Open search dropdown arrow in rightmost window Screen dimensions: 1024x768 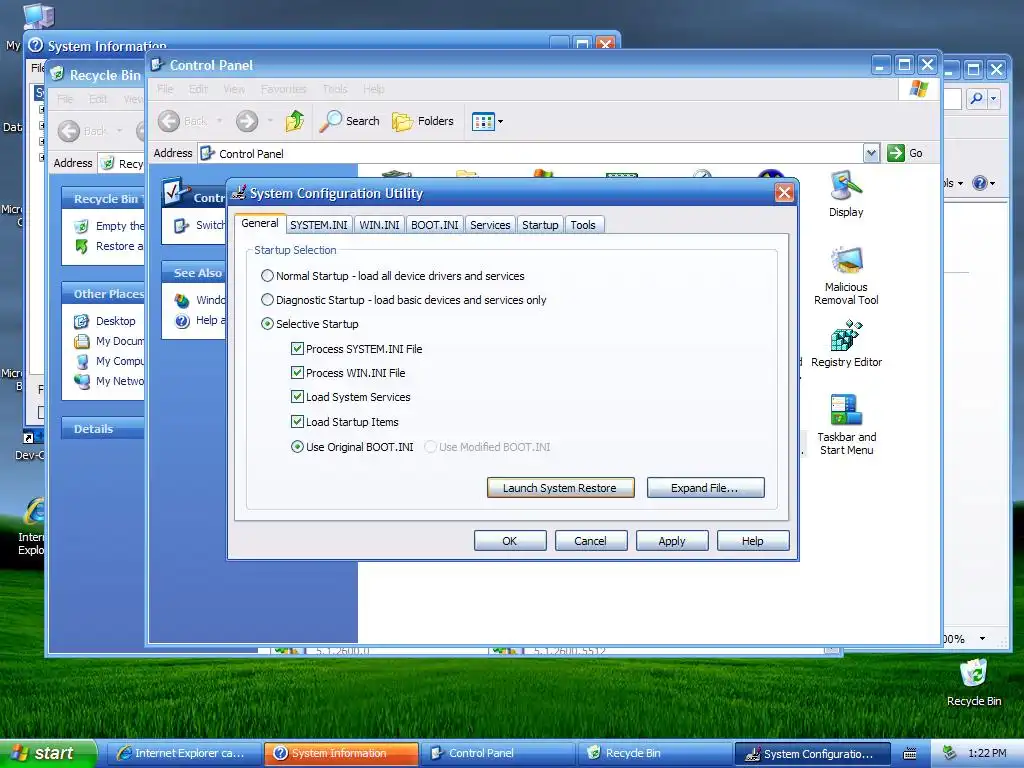click(993, 99)
